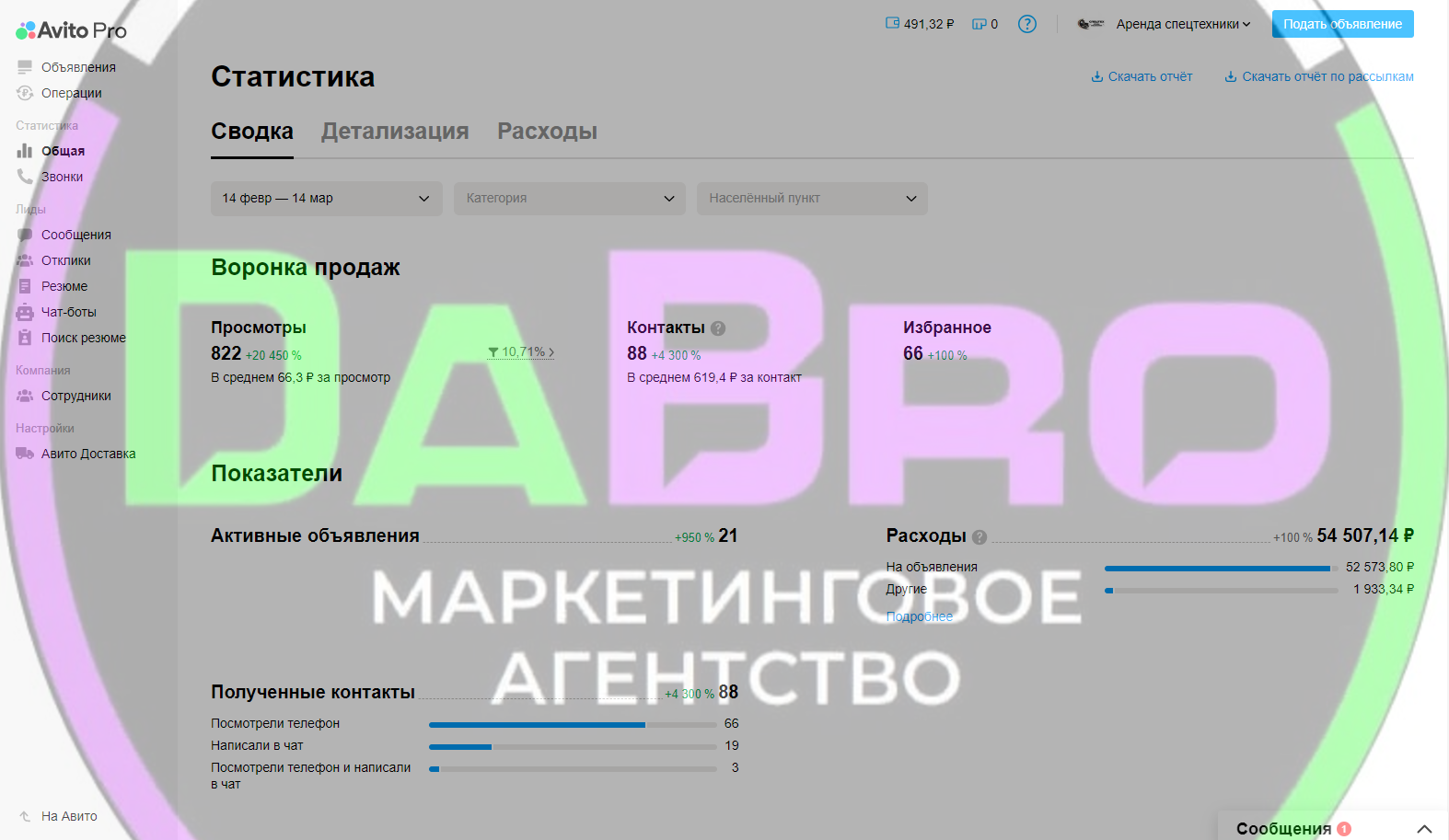Open the Населённый пункт dropdown
Viewport: 1449px width, 840px height.
812,199
